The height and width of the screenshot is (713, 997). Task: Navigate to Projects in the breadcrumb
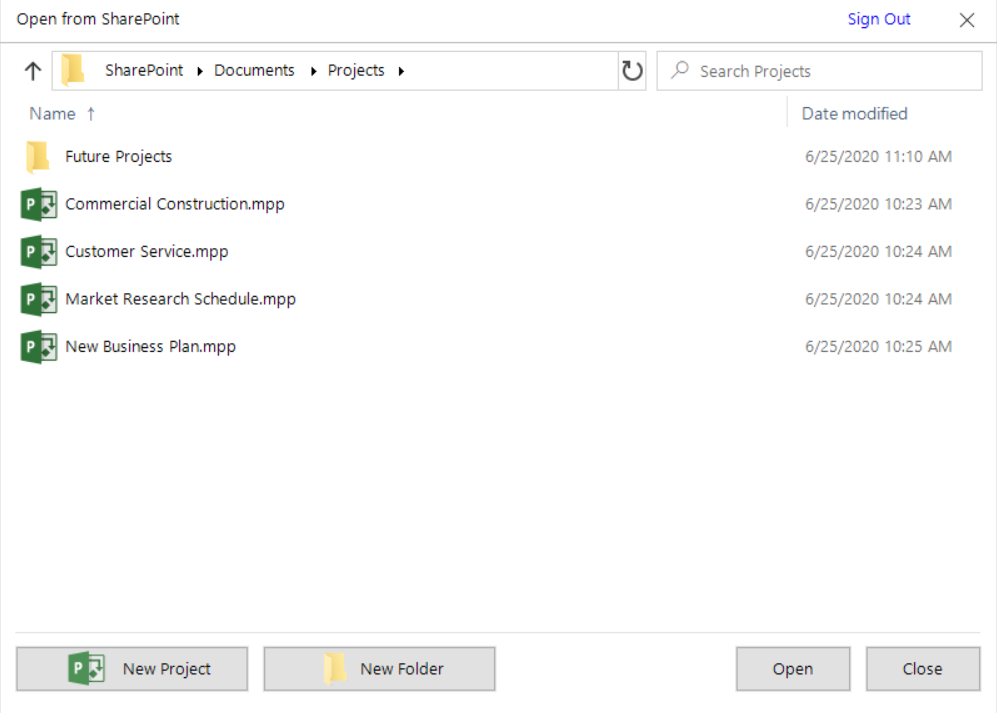click(x=356, y=71)
